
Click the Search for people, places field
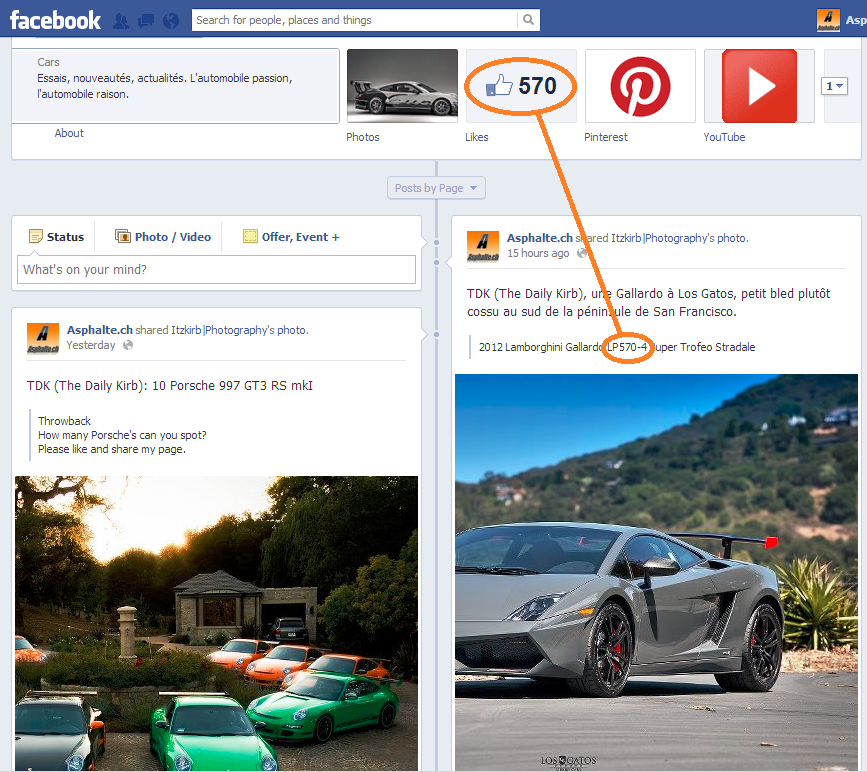(354, 20)
